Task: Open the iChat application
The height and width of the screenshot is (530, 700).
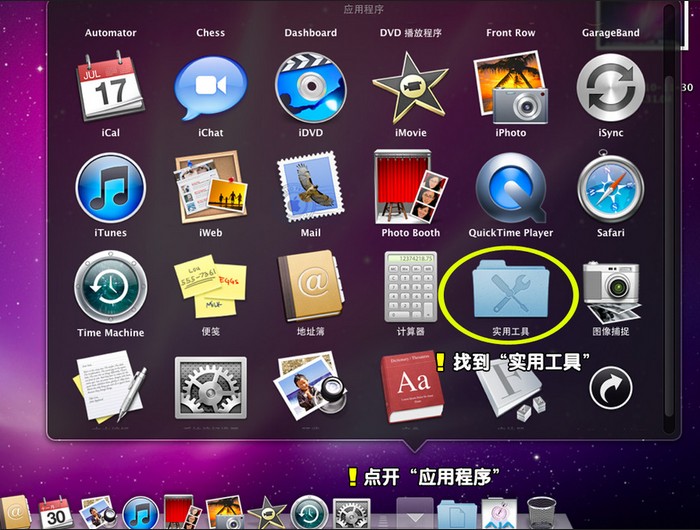Action: (x=210, y=88)
